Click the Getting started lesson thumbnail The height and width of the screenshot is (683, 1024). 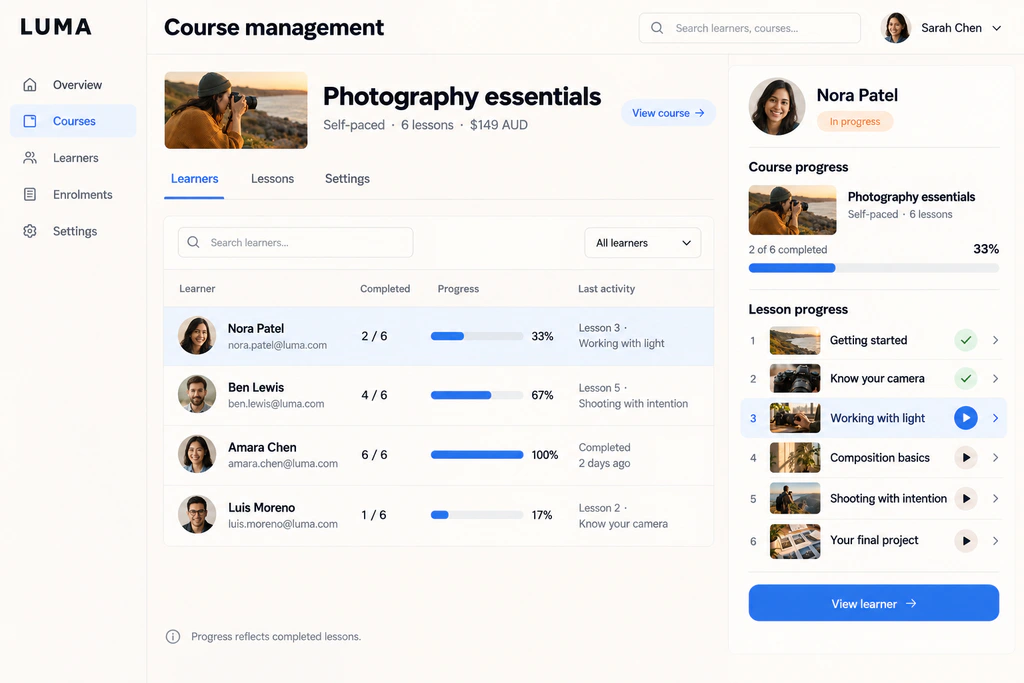[795, 340]
